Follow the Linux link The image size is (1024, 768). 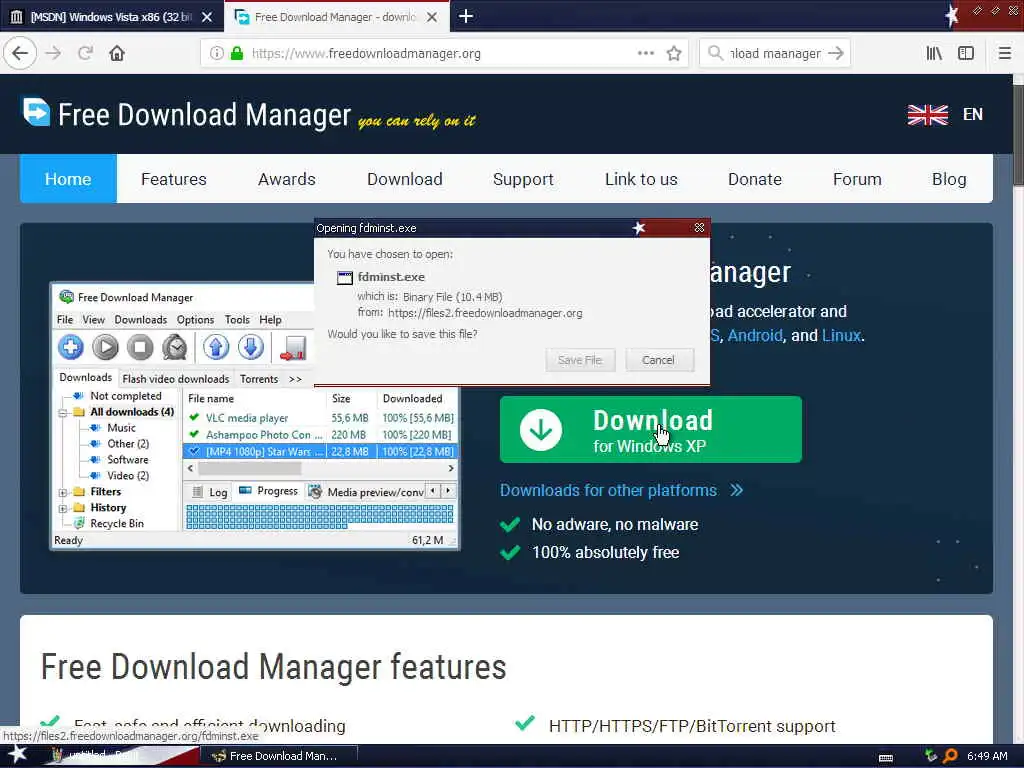(x=841, y=335)
